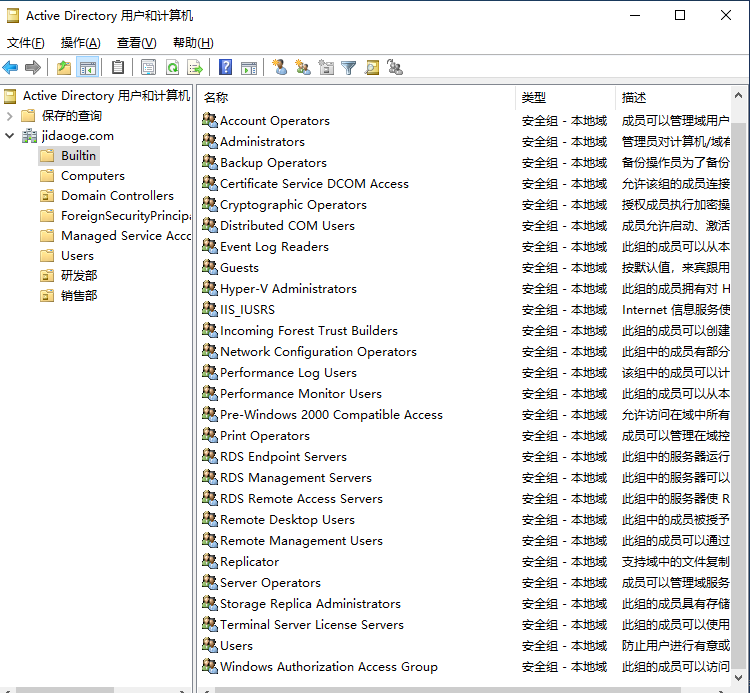This screenshot has height=693, width=750.
Task: Click the Print Operators group icon
Action: [x=210, y=435]
